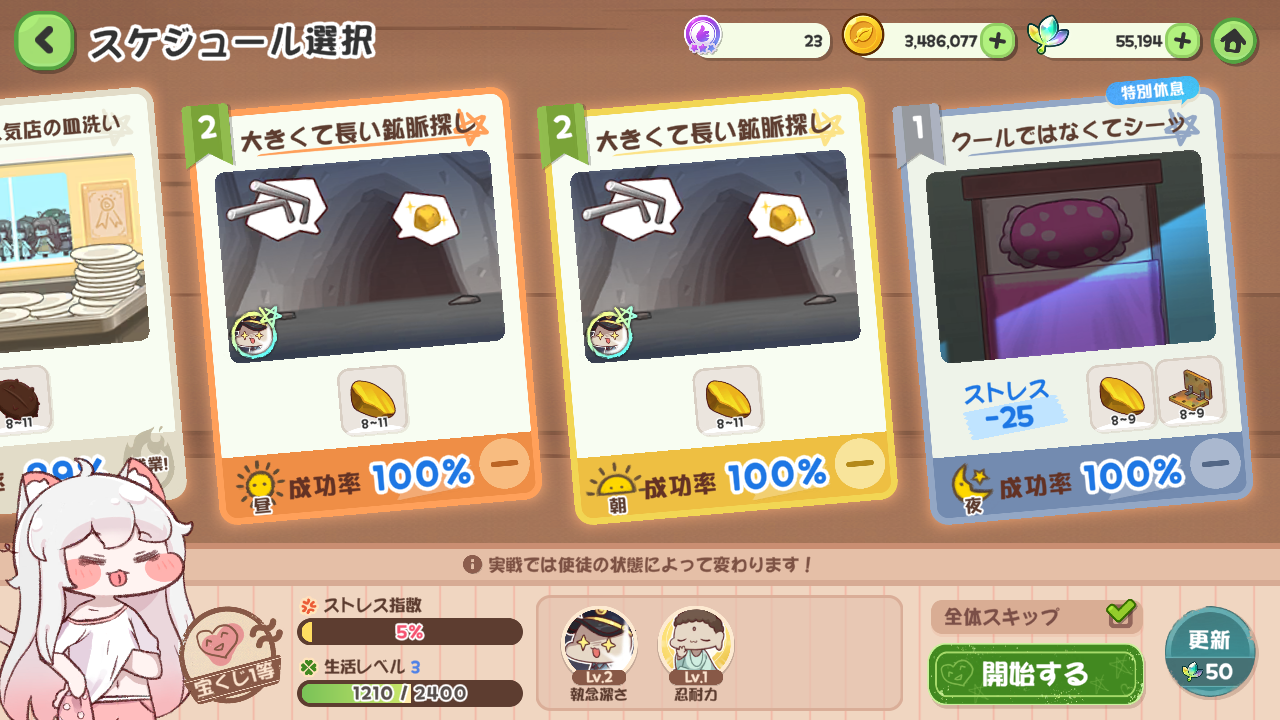Add more crystal gems with plus button
The width and height of the screenshot is (1280, 720).
pos(1182,41)
